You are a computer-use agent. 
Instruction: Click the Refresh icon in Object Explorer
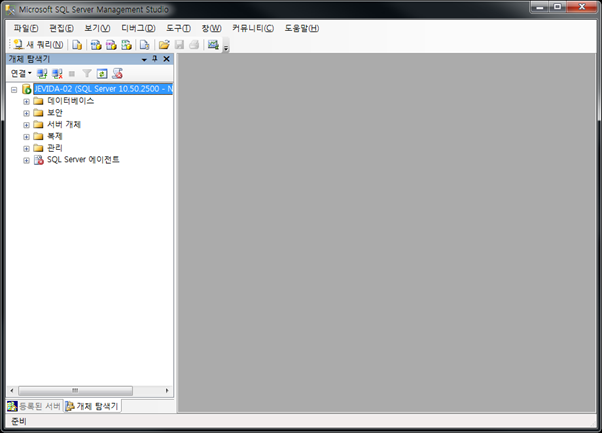point(102,73)
